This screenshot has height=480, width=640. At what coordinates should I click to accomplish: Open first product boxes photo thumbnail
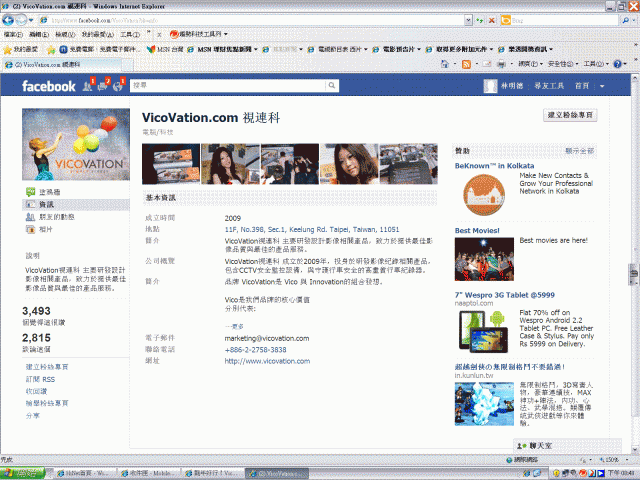click(171, 164)
